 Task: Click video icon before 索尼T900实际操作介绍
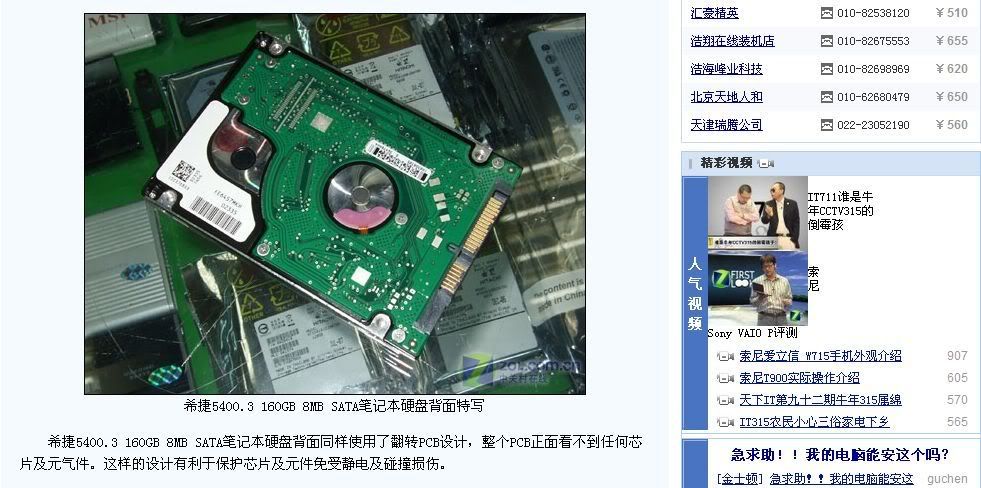(725, 379)
